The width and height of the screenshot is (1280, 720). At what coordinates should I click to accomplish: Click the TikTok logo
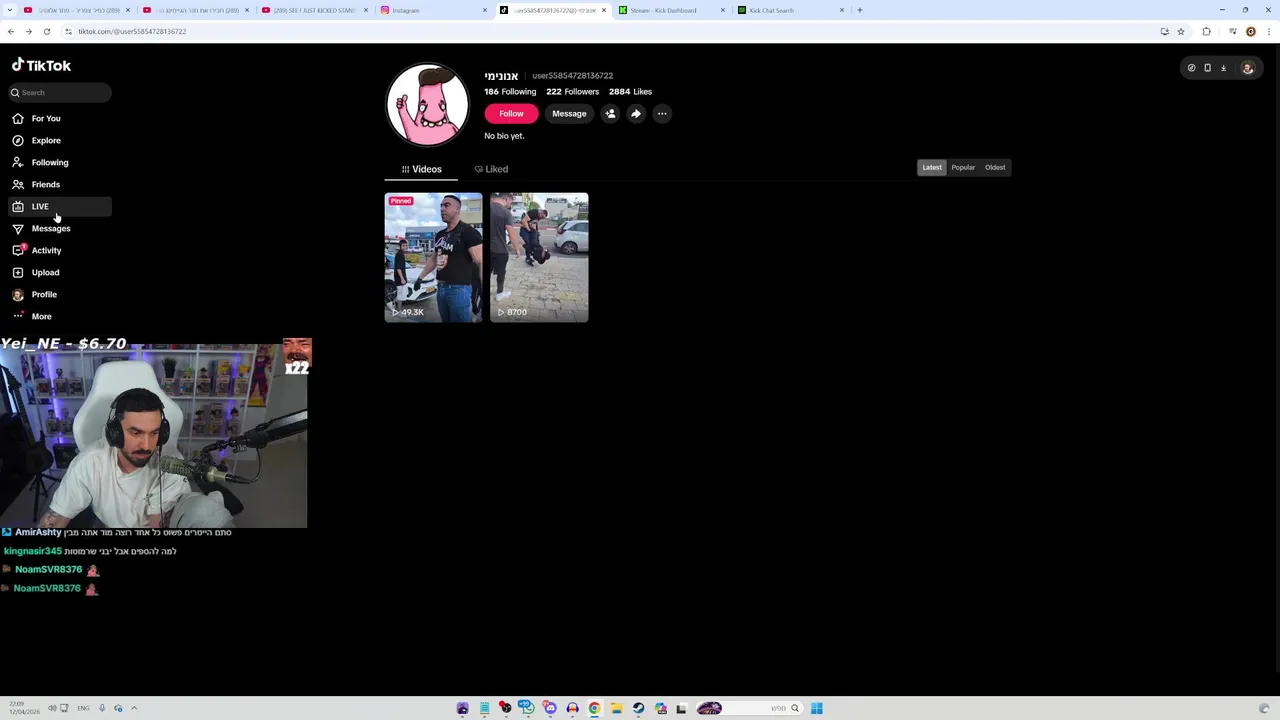point(41,65)
